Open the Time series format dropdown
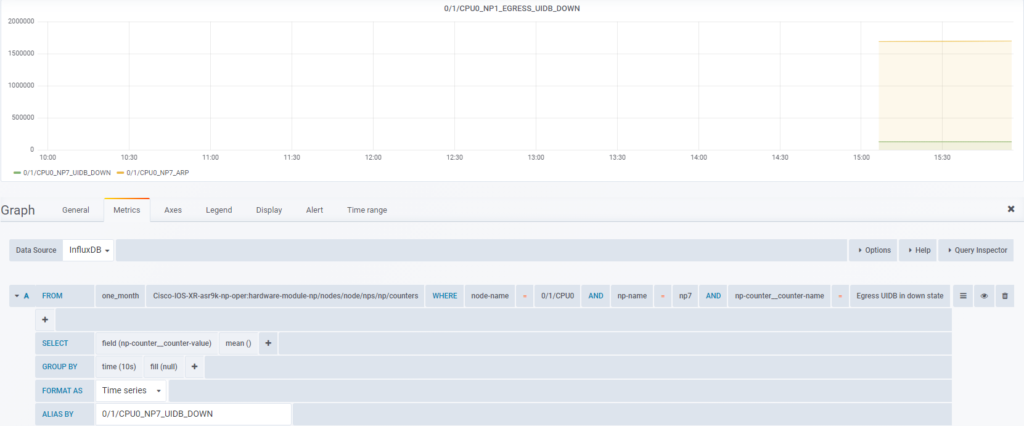The image size is (1024, 426). click(x=131, y=390)
